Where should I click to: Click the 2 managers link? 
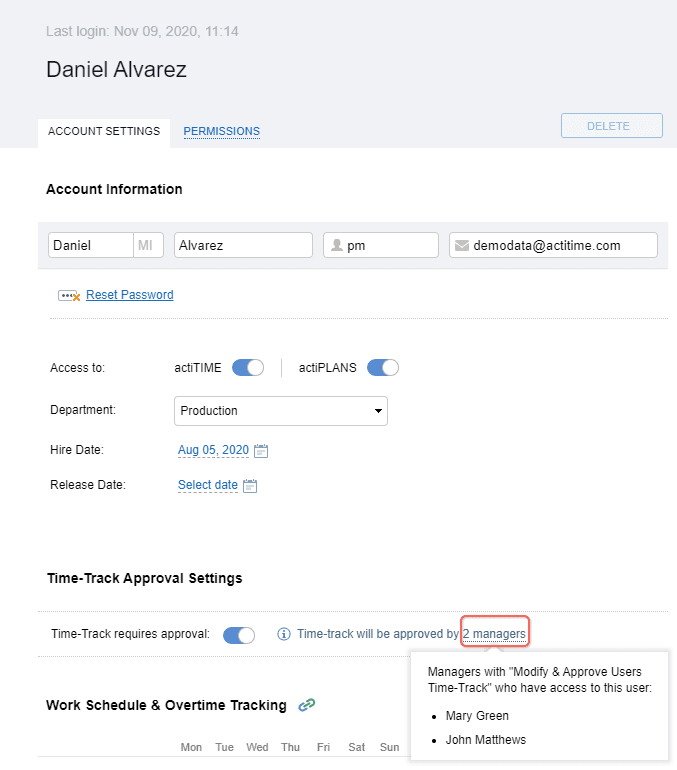(494, 634)
